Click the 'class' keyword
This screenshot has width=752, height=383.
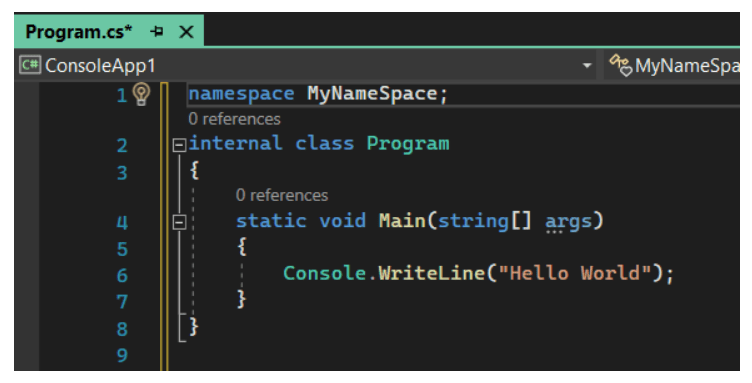(325, 143)
